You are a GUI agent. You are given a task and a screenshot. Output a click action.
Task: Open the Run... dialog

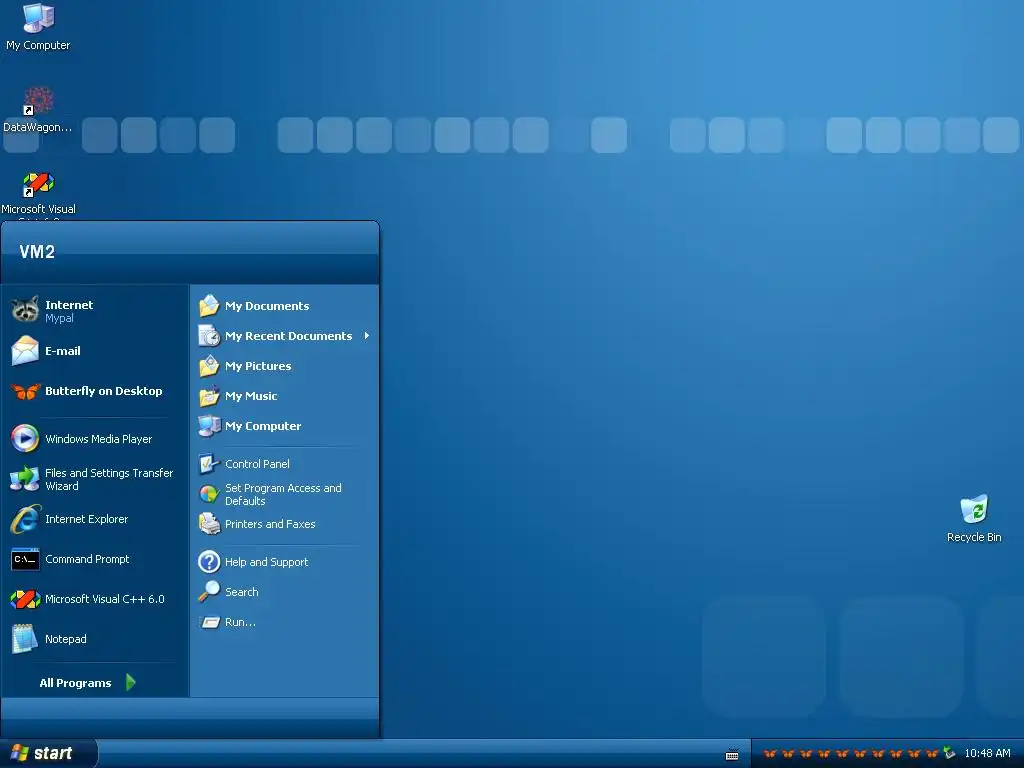pyautogui.click(x=285, y=622)
